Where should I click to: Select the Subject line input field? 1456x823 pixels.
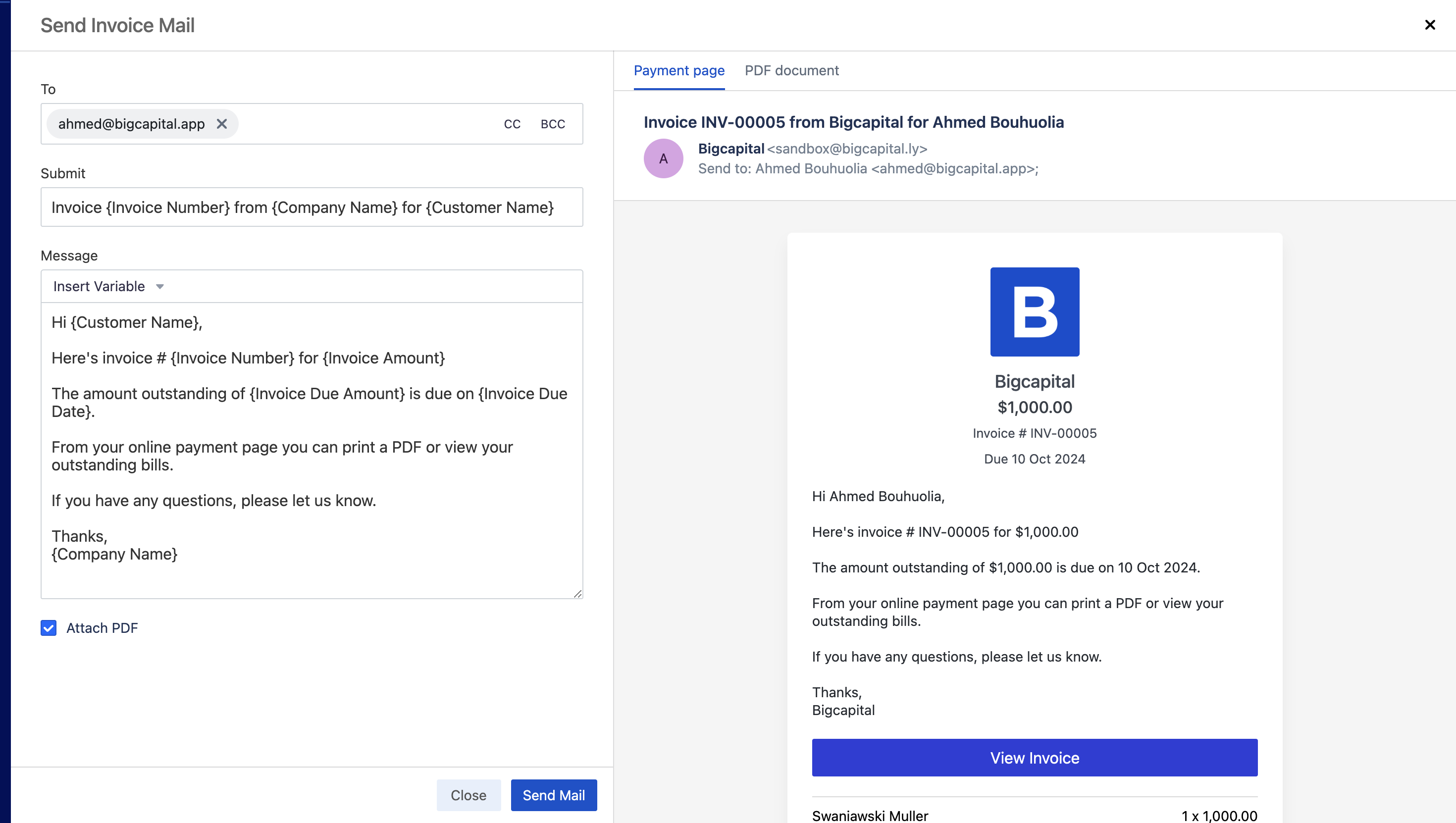tap(311, 207)
